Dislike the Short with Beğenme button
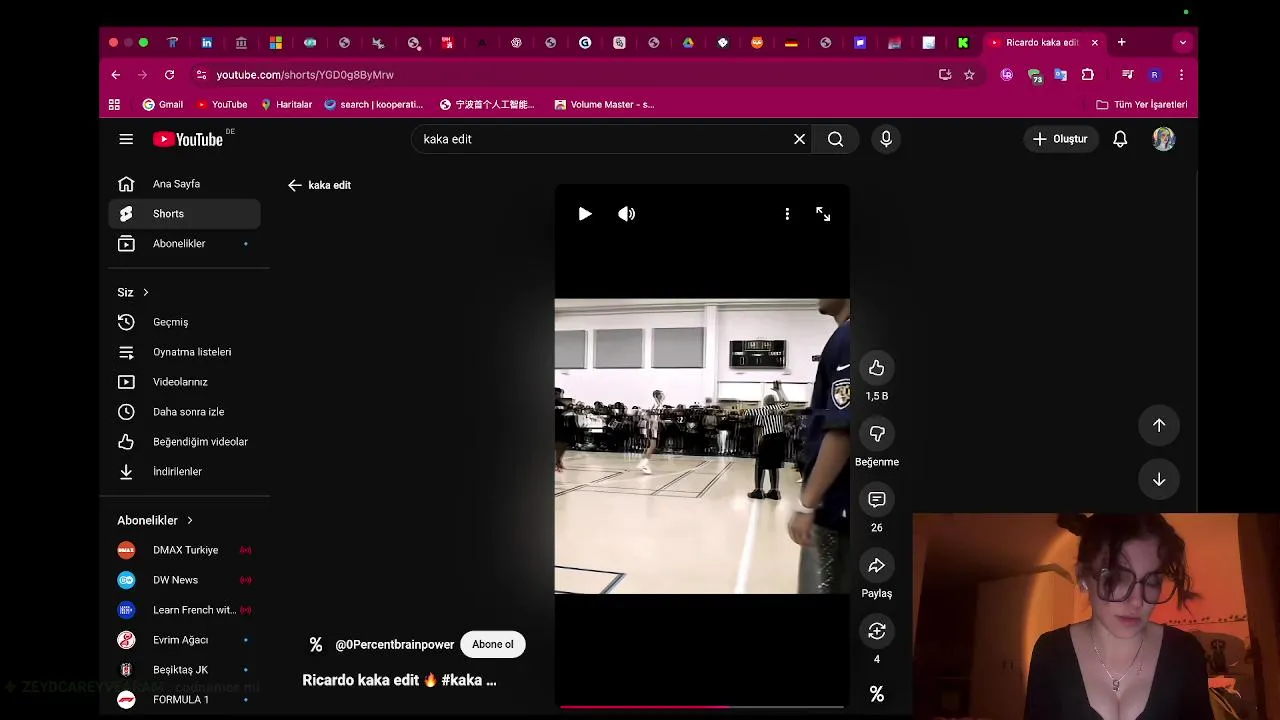The height and width of the screenshot is (720, 1280). 877,434
